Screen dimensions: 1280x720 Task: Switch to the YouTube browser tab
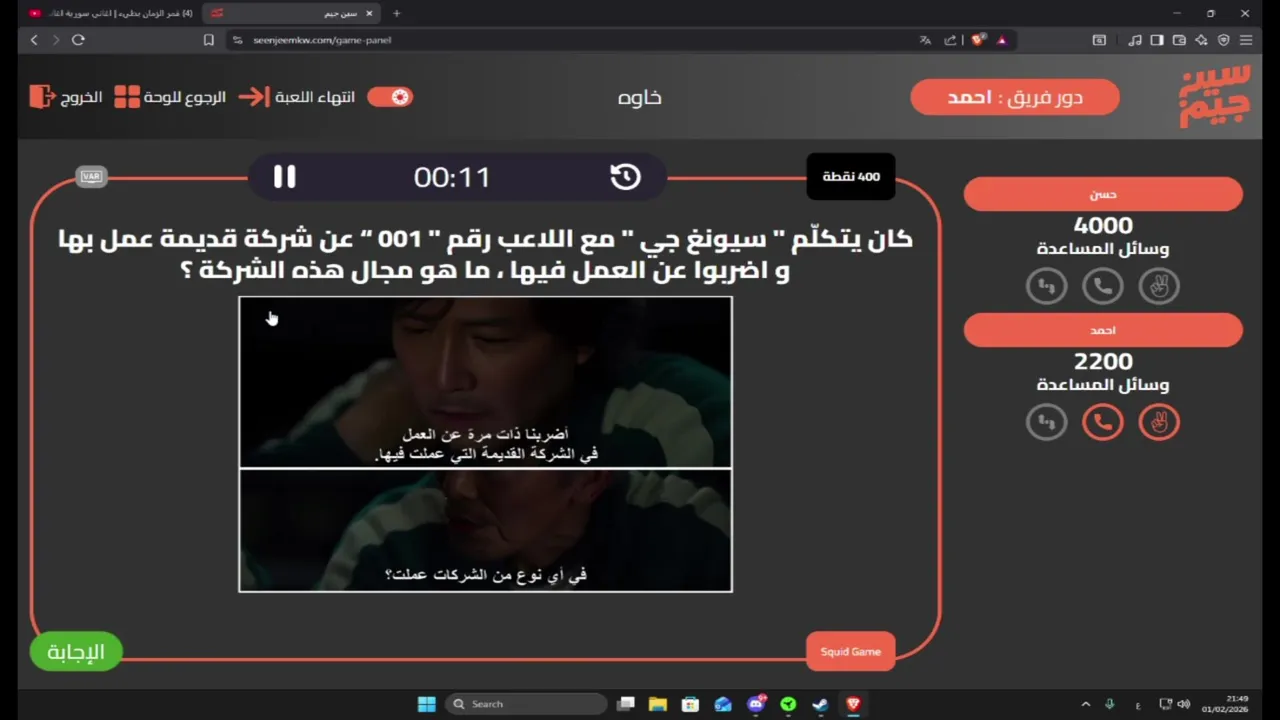pyautogui.click(x=110, y=13)
